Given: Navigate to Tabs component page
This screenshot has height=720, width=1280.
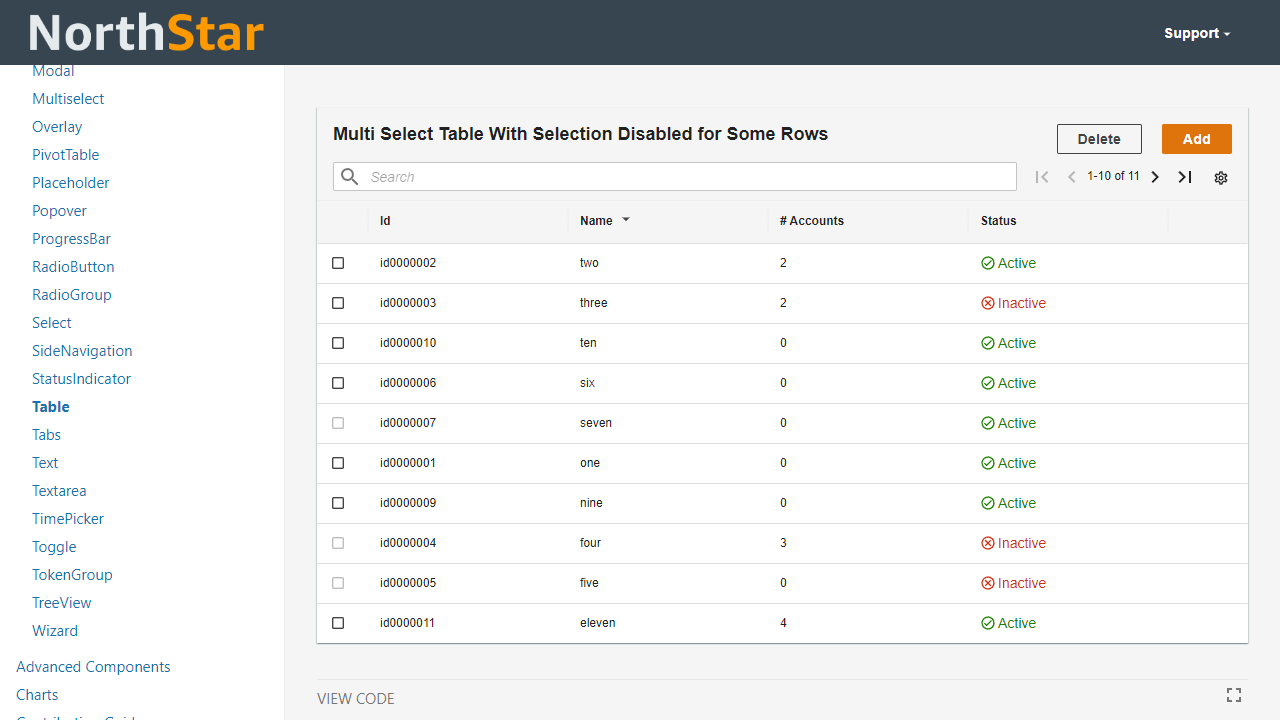Looking at the screenshot, I should coord(46,435).
